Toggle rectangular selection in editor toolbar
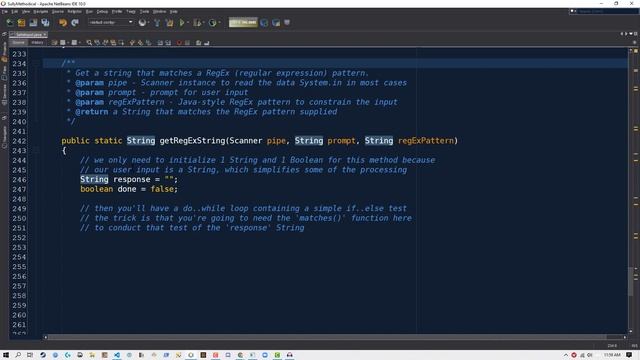This screenshot has height=360, width=640. [121, 42]
